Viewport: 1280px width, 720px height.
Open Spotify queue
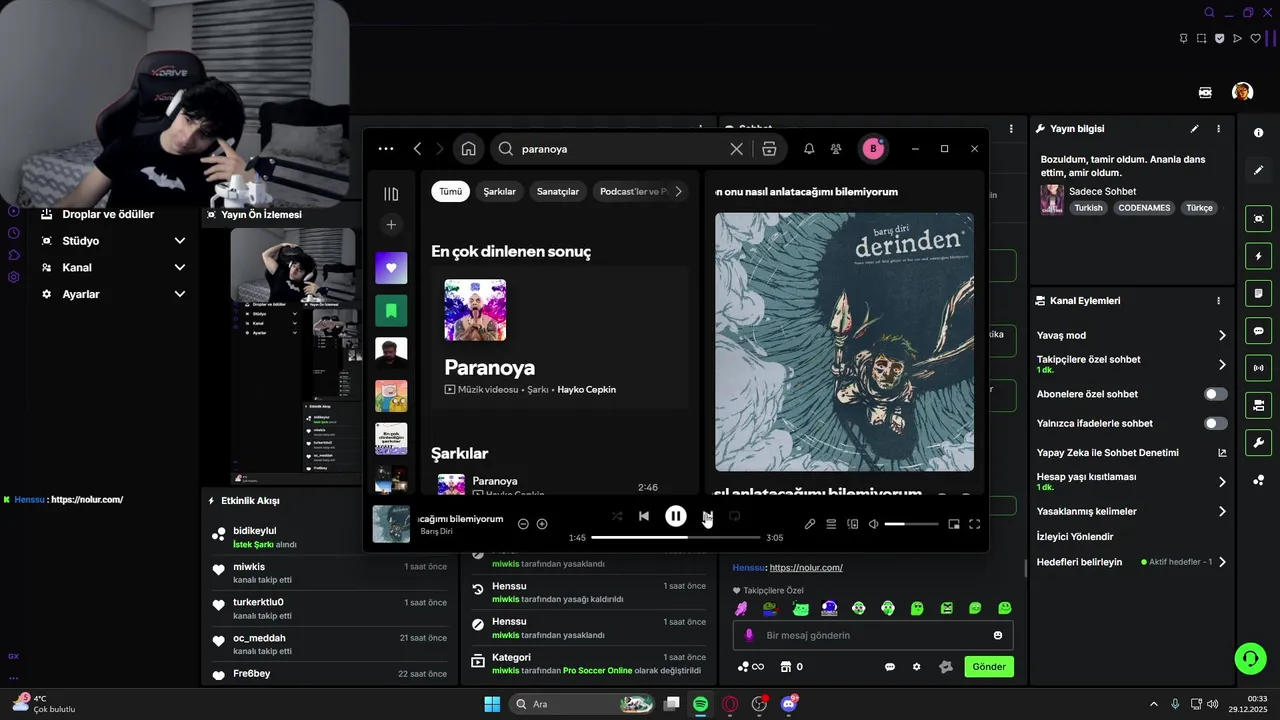click(831, 524)
